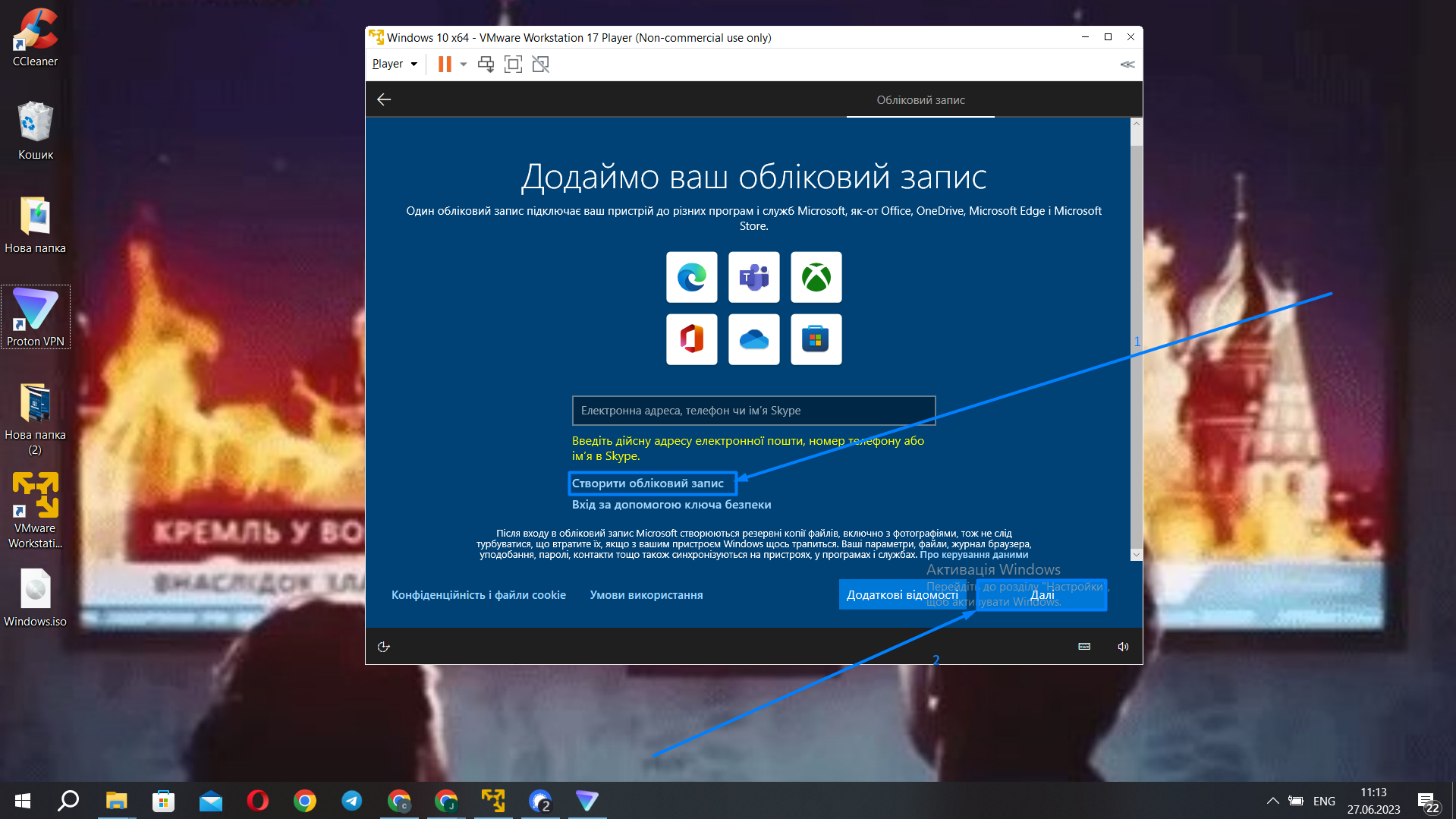Collapse VMware toolbar with double chevron
Screen dimensions: 1456x819
(1127, 65)
